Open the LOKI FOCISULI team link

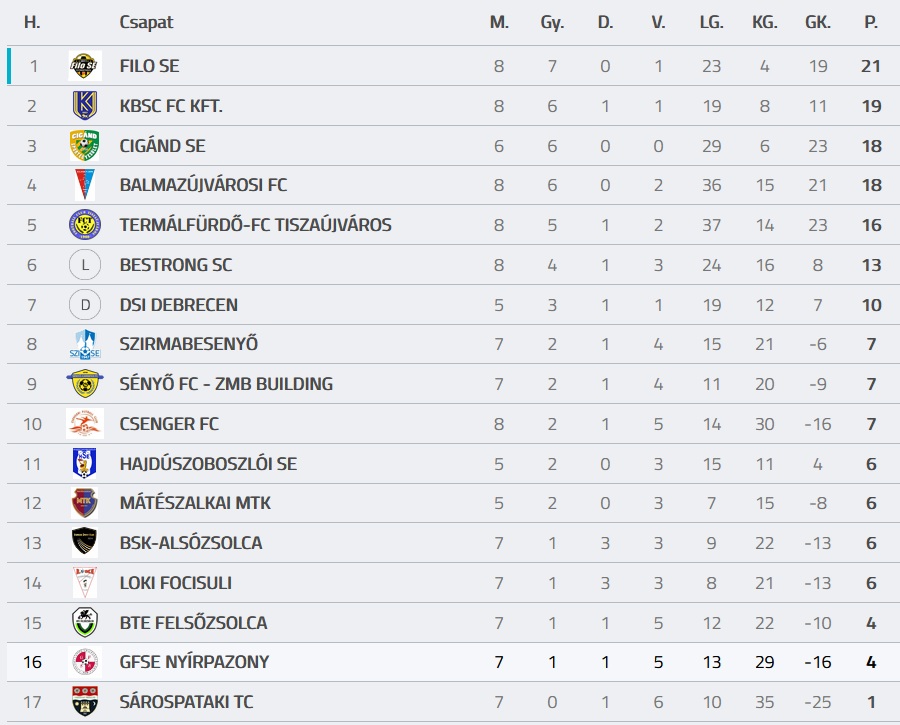(175, 583)
